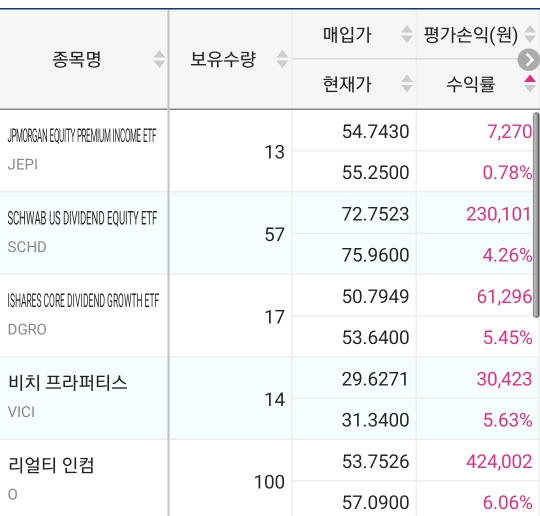Click the vertical scrollbar thumb
This screenshot has height=516, width=540.
(x=536, y=215)
